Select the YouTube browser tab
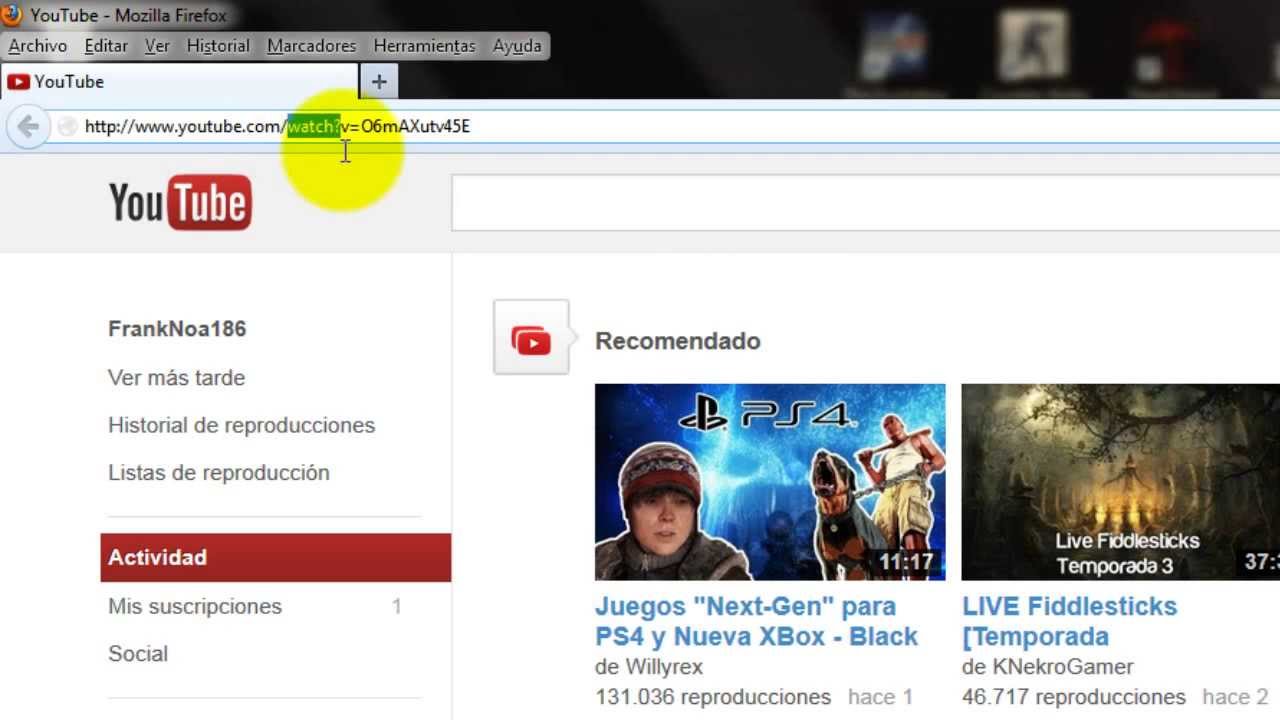Image resolution: width=1280 pixels, height=720 pixels. click(x=179, y=82)
